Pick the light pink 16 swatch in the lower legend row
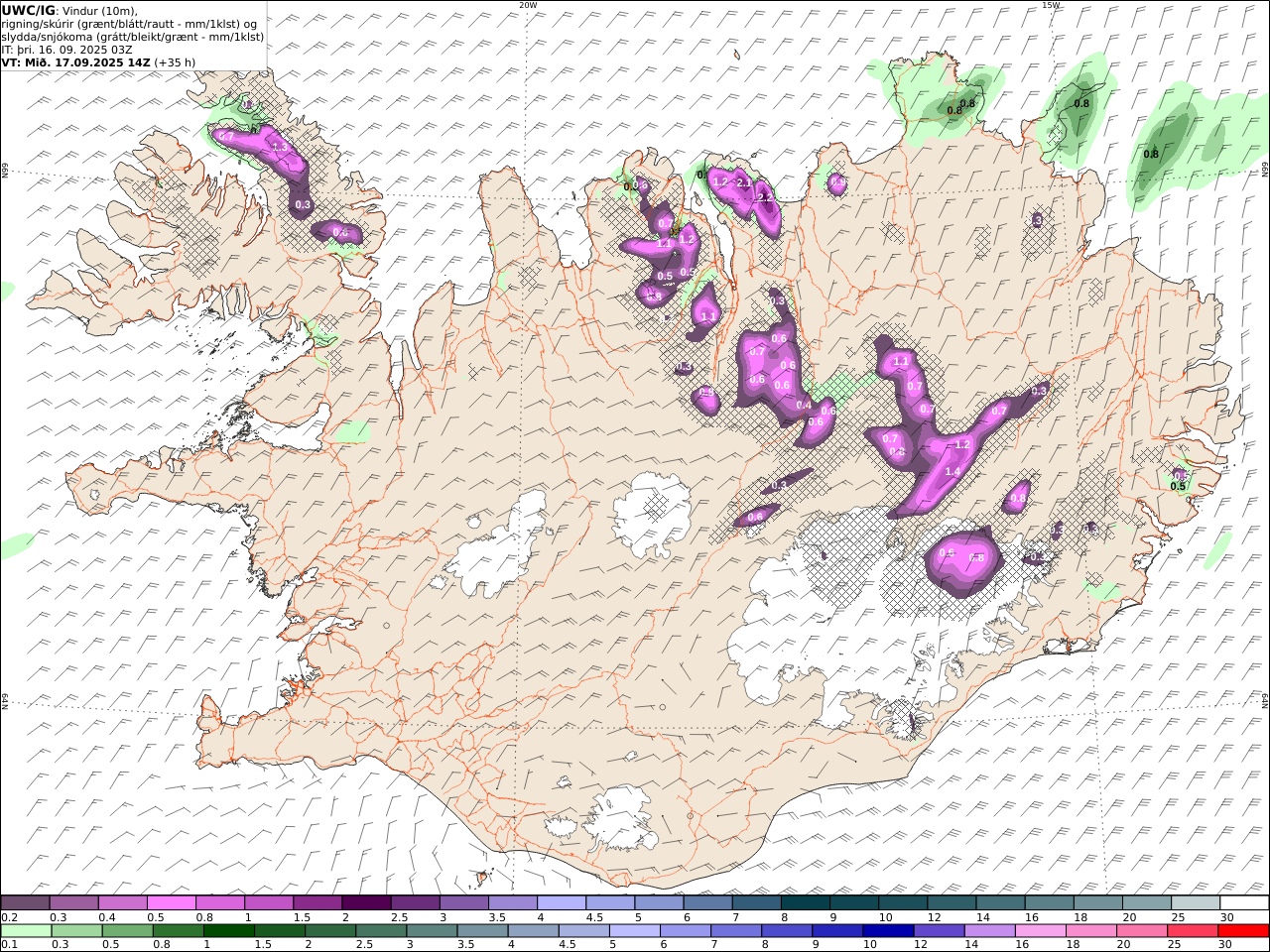The height and width of the screenshot is (952, 1270). pos(1040,931)
